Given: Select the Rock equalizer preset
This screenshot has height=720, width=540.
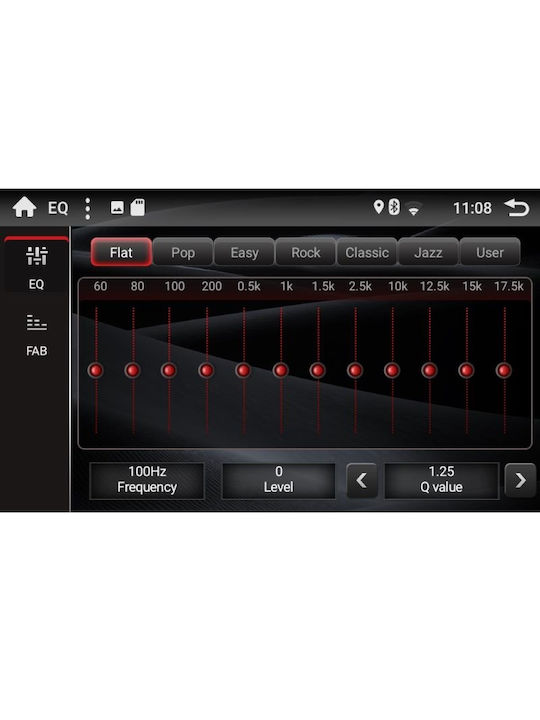Looking at the screenshot, I should pos(305,252).
